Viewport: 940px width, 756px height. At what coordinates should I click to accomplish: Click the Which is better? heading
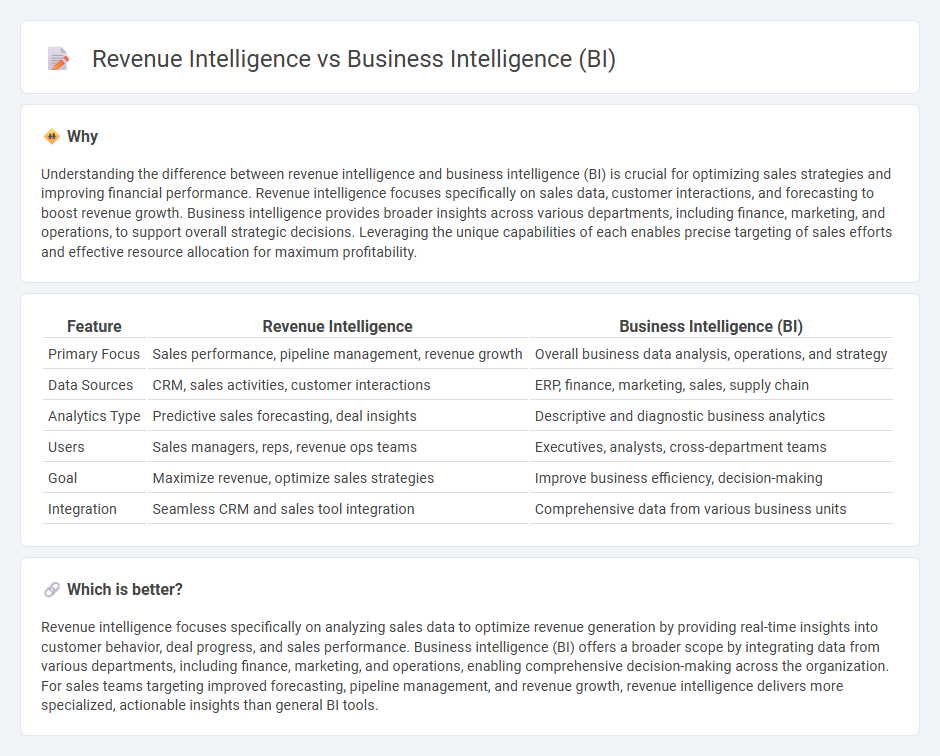point(125,590)
